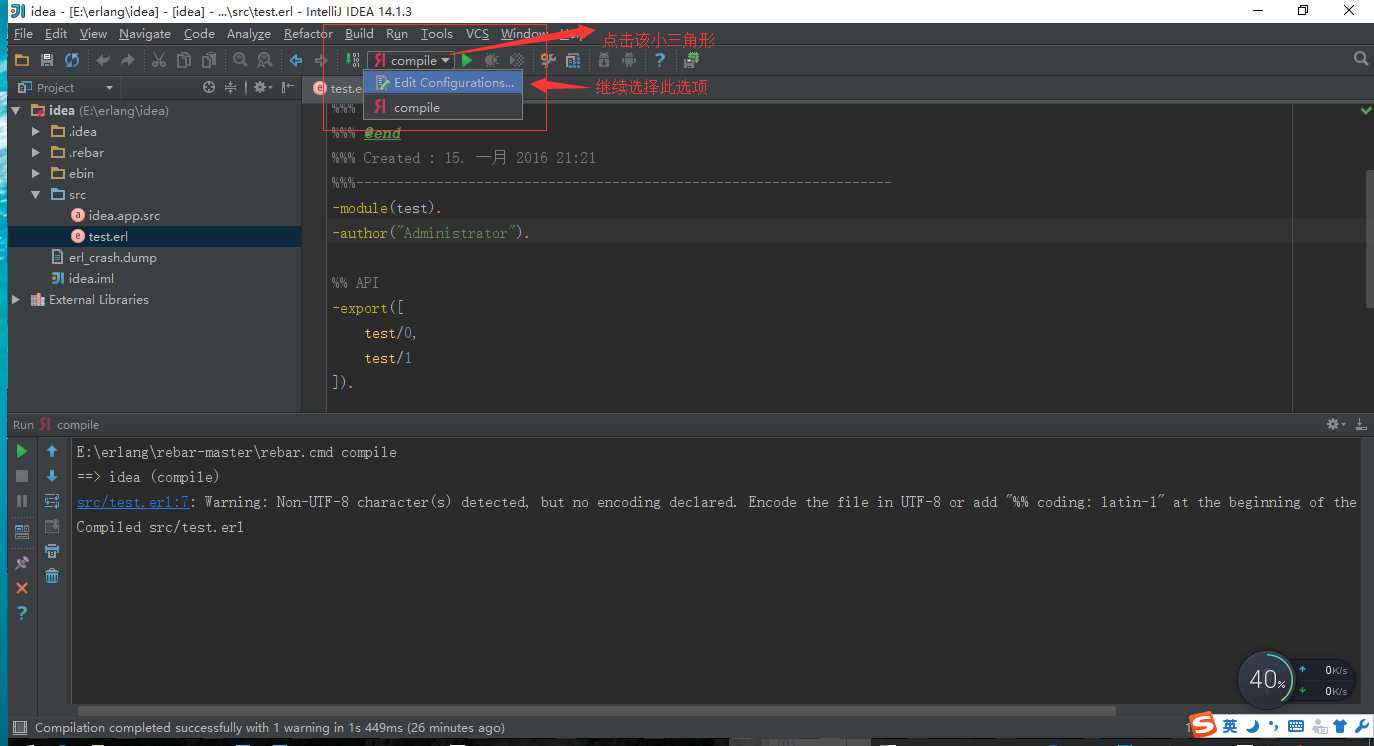This screenshot has width=1374, height=746.
Task: Click the Help question mark in toolbar
Action: point(660,61)
